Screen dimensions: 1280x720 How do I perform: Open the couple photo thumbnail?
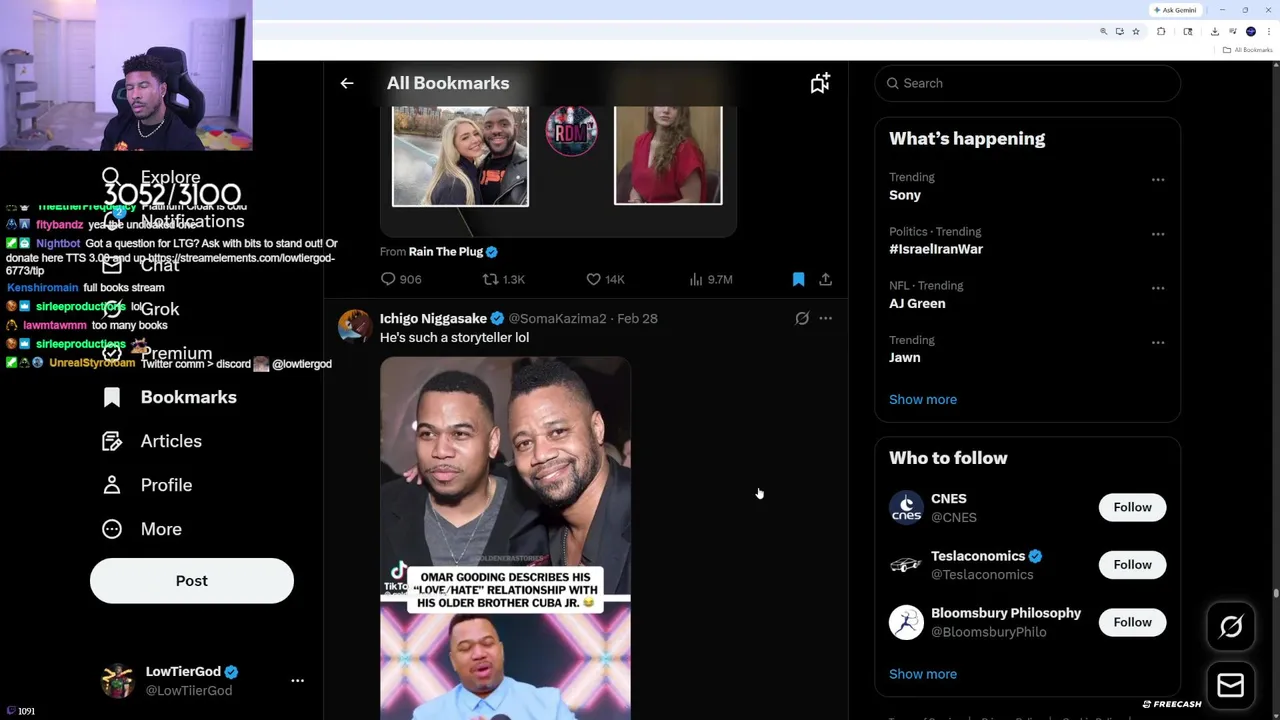(x=460, y=155)
